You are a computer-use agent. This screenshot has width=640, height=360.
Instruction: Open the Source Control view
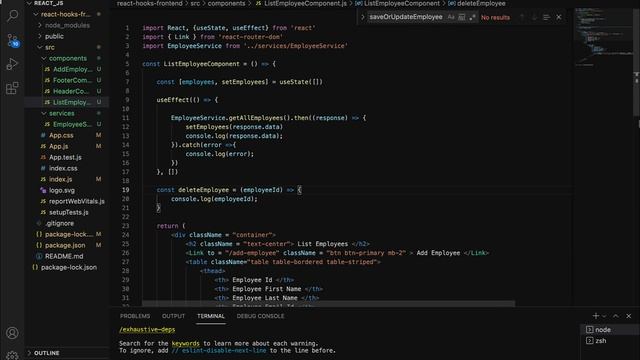12,40
